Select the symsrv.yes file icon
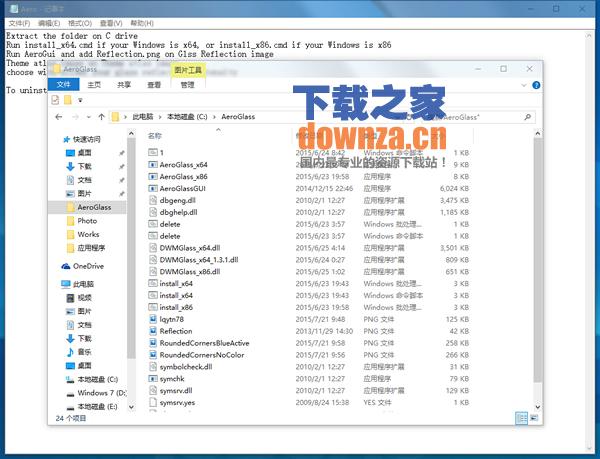This screenshot has width=600, height=459. tap(153, 402)
